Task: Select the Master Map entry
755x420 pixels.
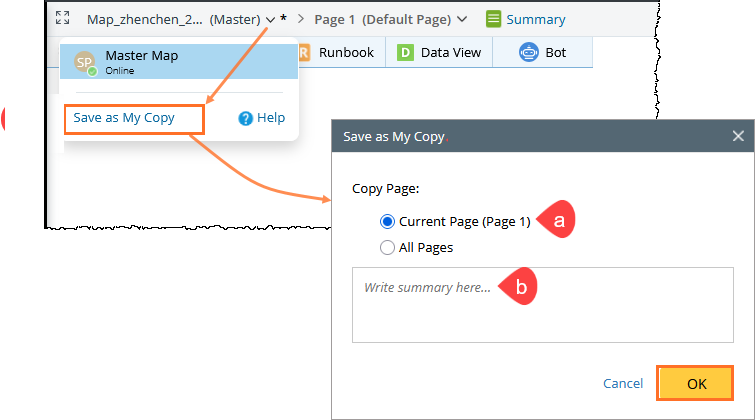Action: [x=179, y=61]
